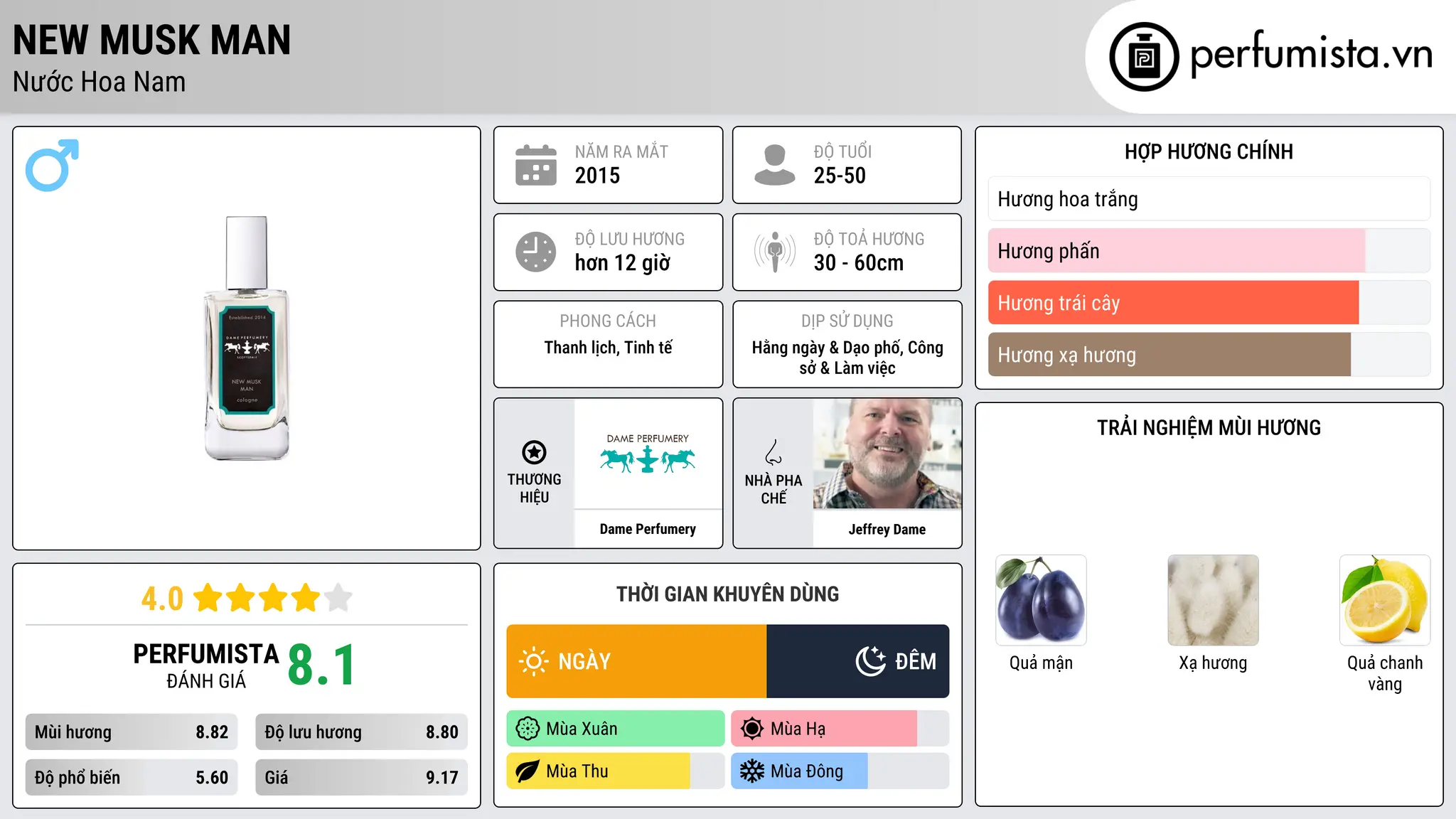The image size is (1456, 819).
Task: Click the Nước Hoa Nam subtitle
Action: [x=100, y=82]
